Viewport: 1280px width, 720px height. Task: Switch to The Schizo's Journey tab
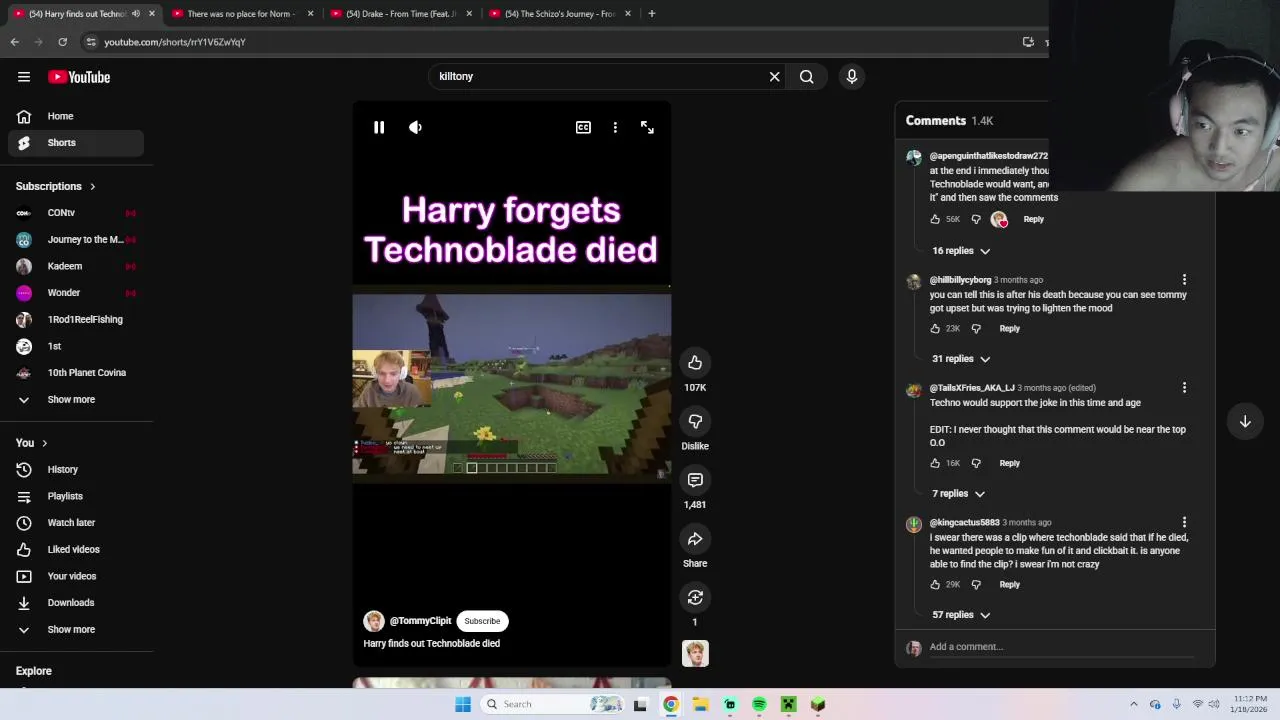(x=558, y=14)
